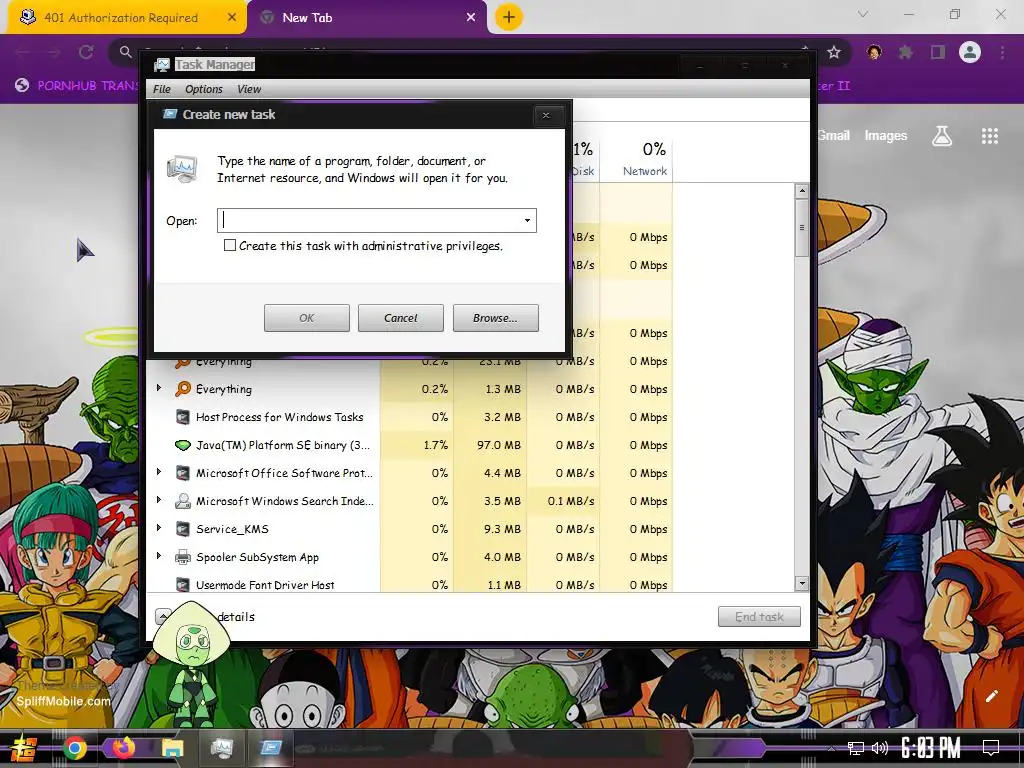Close the 401 Authorization Required tab
The width and height of the screenshot is (1024, 768).
(232, 18)
